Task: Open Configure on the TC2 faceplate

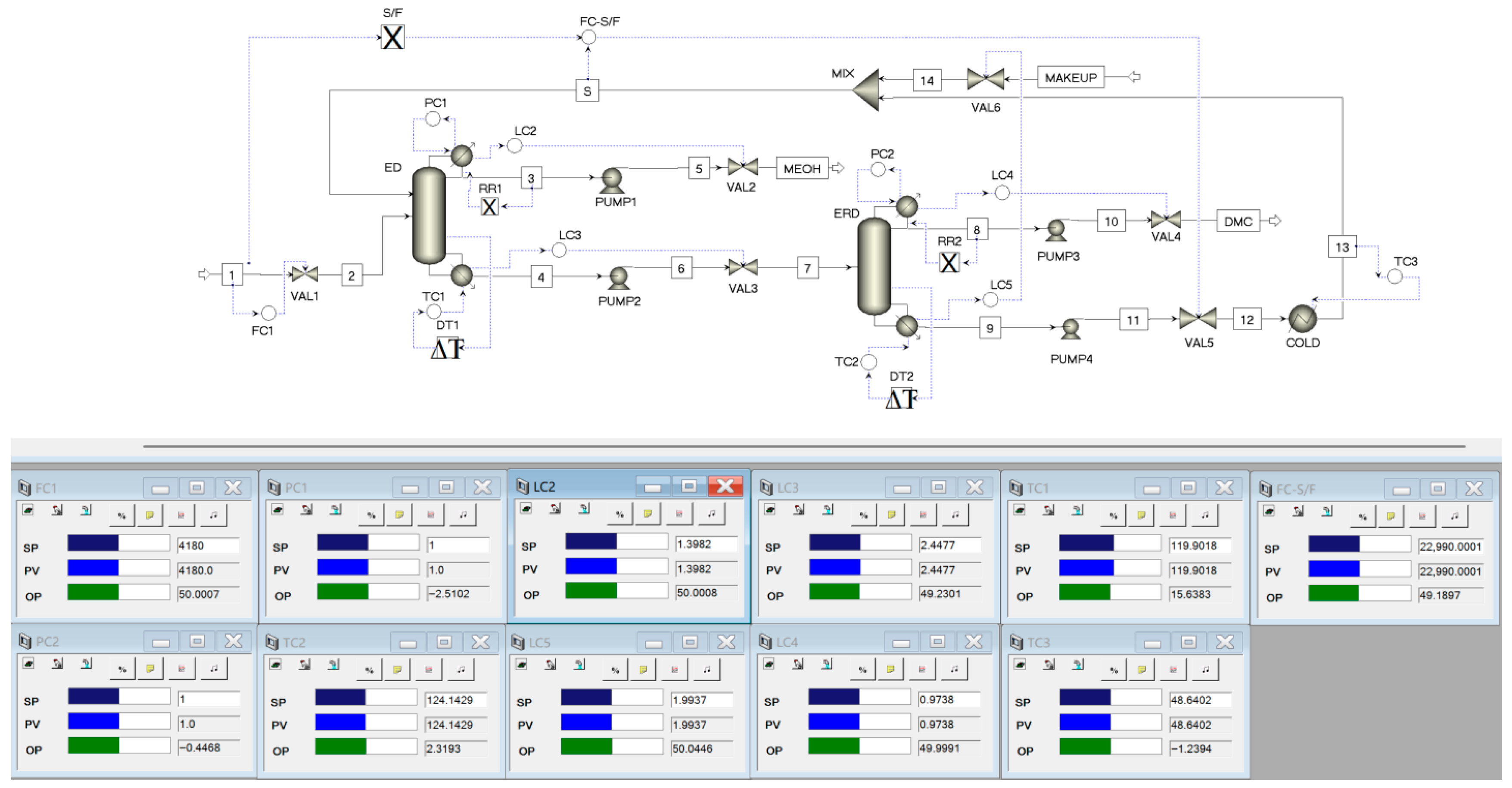Action: (397, 670)
